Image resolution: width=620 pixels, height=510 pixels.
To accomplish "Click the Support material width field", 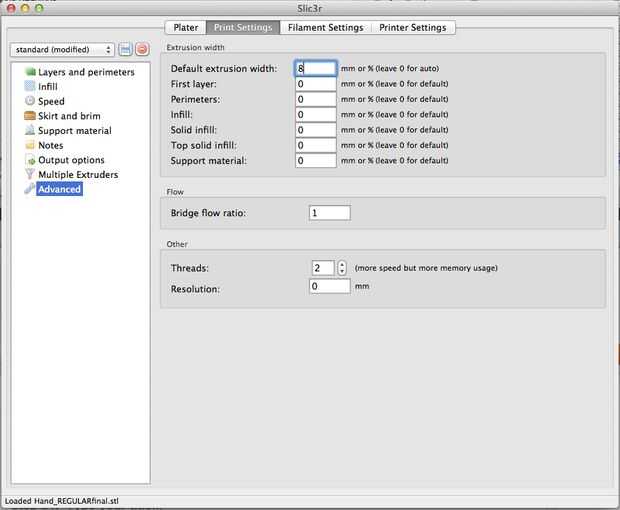I will tap(316, 161).
